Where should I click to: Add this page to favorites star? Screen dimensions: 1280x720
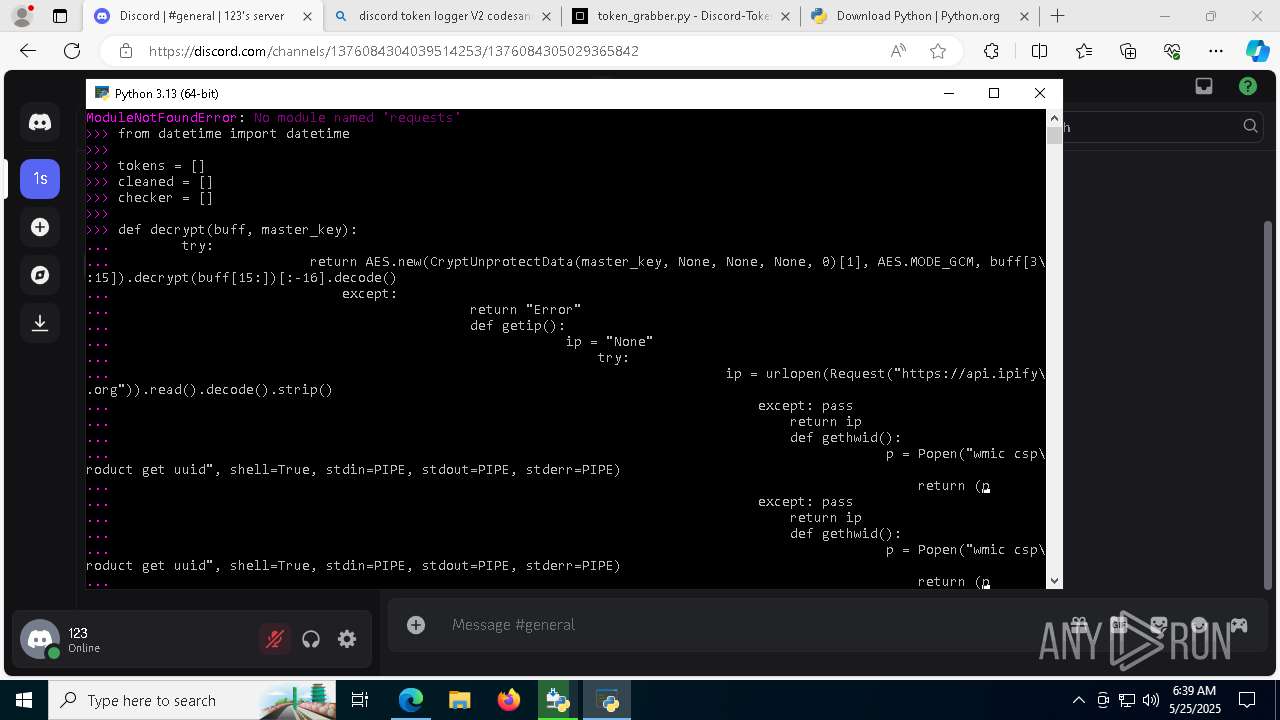point(938,51)
